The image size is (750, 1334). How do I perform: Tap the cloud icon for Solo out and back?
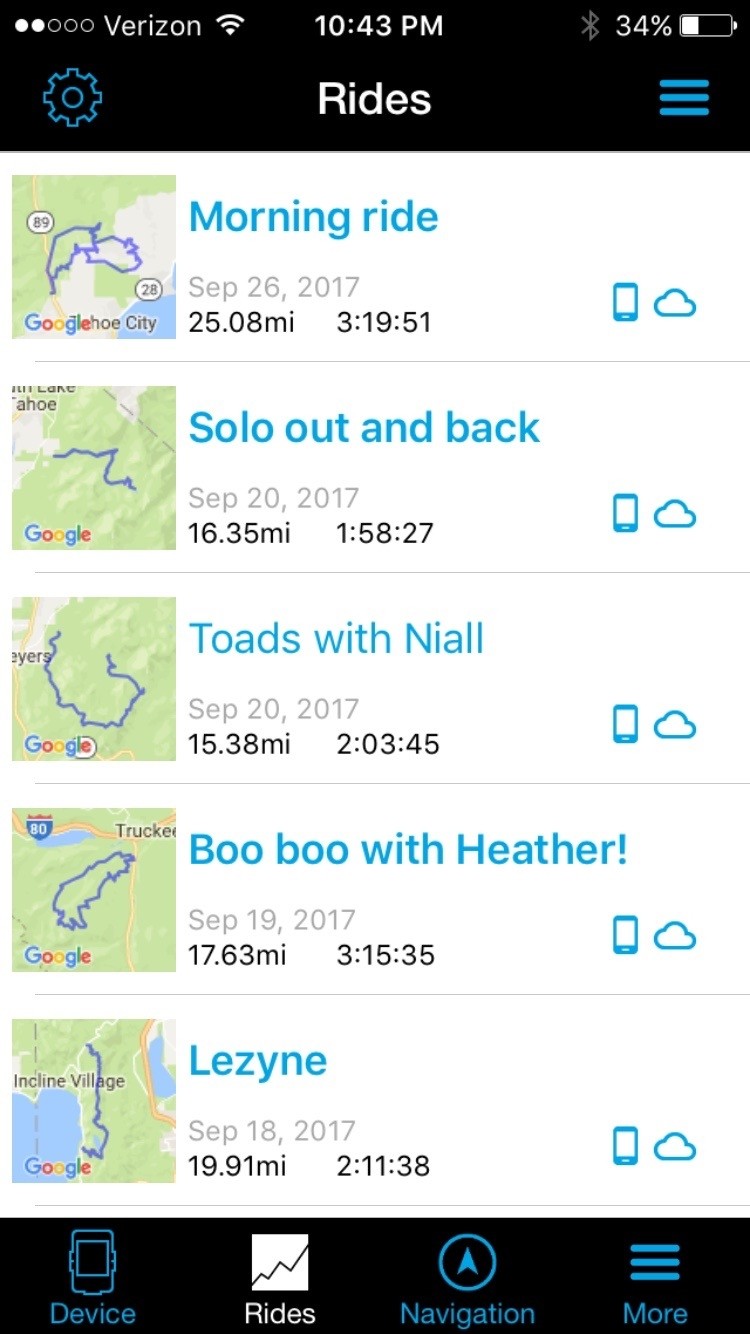tap(675, 514)
